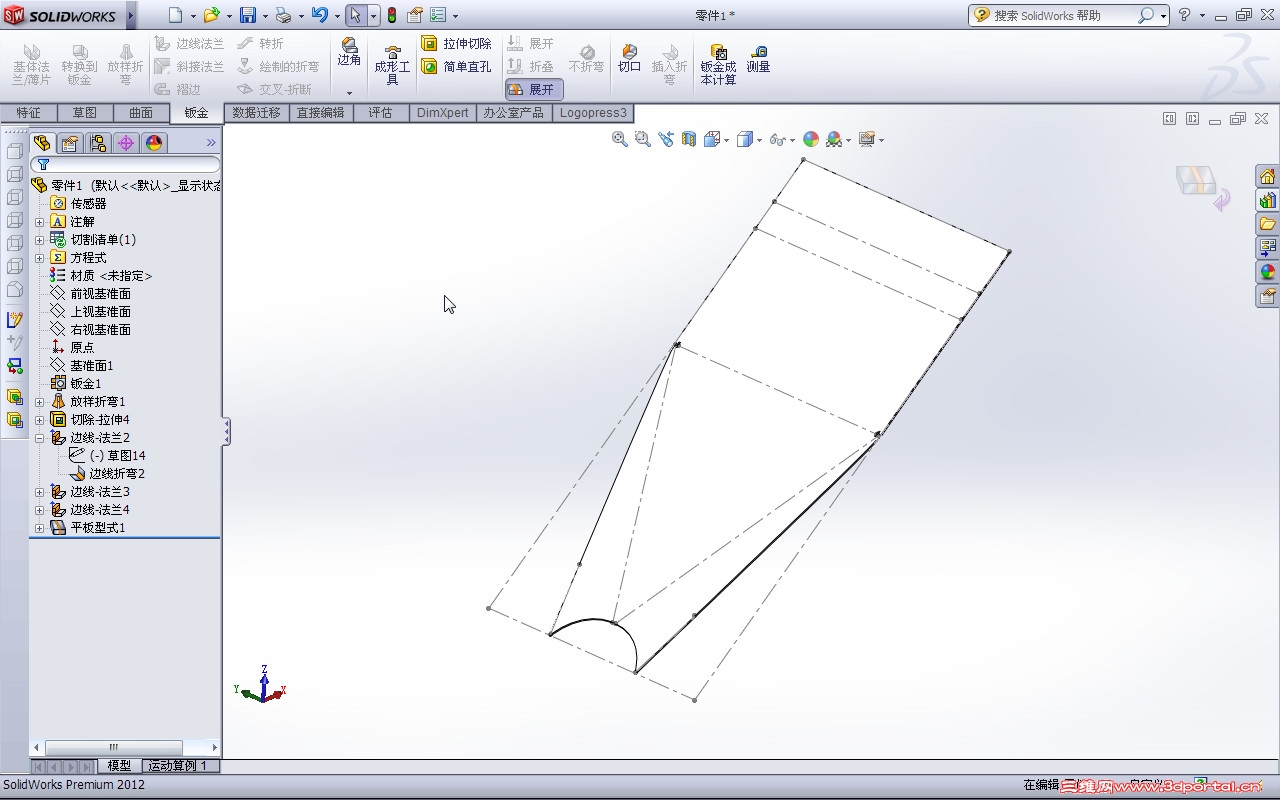Click the Section View icon
Image resolution: width=1280 pixels, height=800 pixels.
[x=689, y=140]
